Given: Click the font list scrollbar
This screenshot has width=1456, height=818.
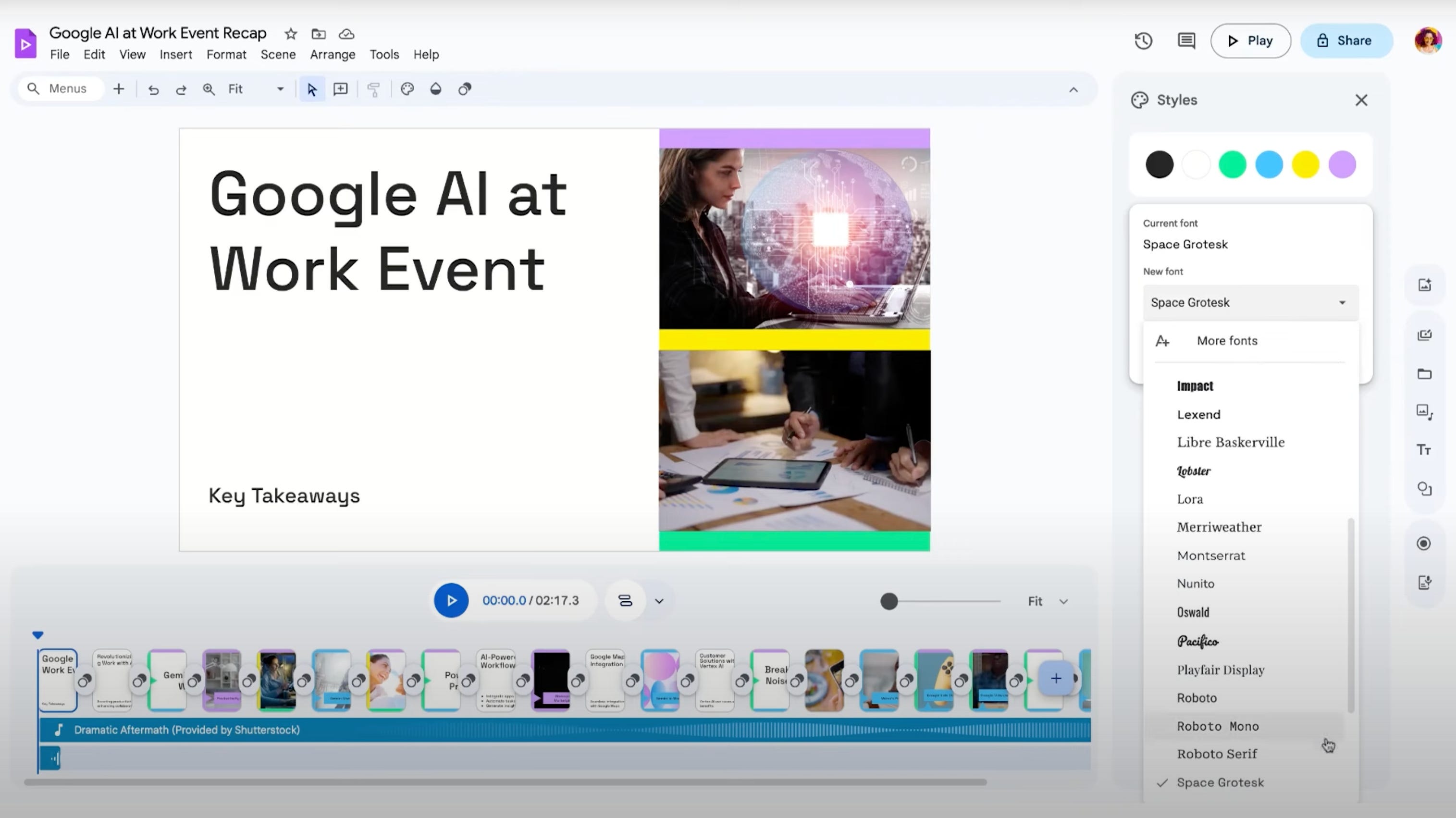Looking at the screenshot, I should 1350,615.
